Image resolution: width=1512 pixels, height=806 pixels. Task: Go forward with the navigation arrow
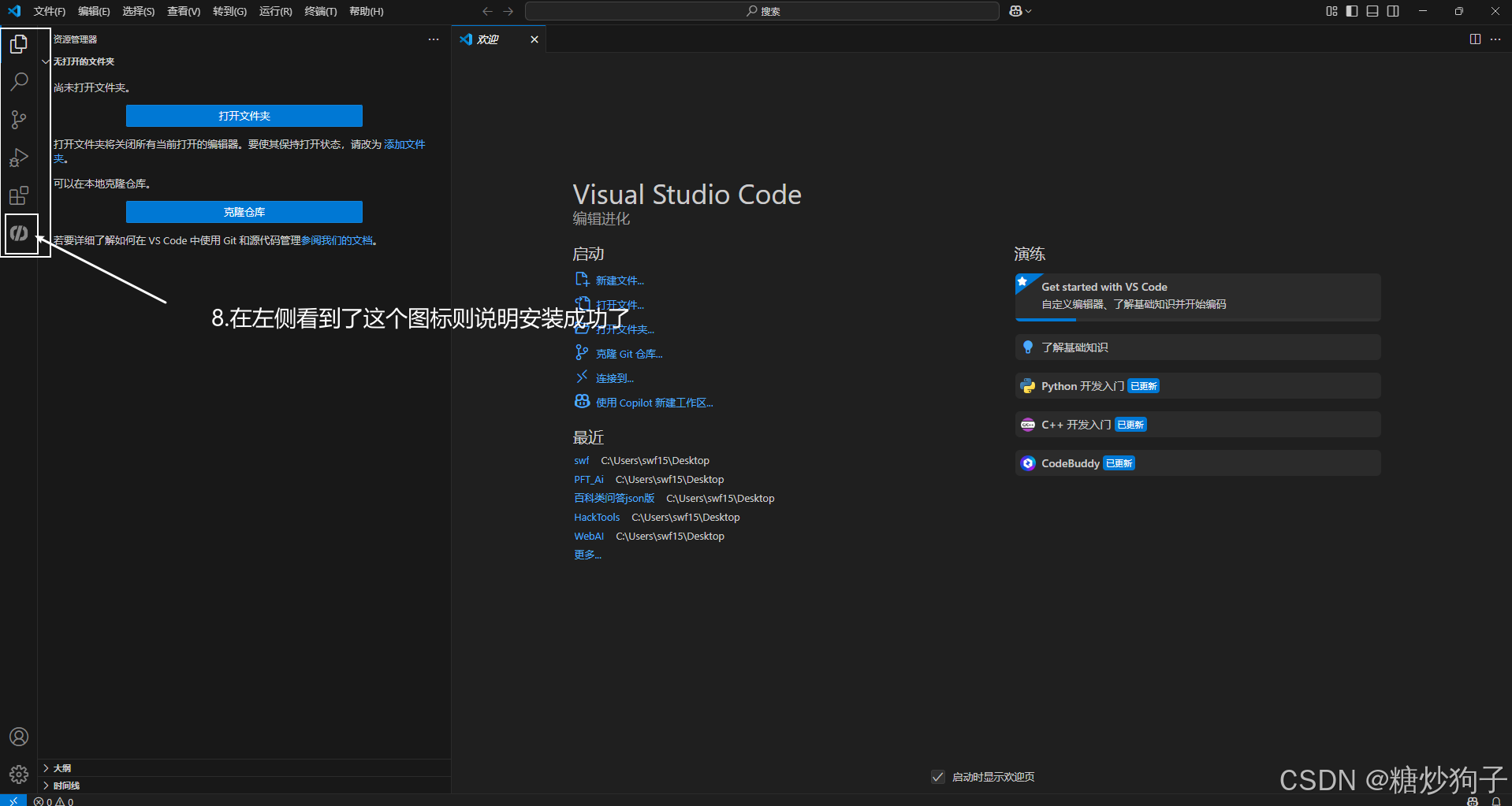click(x=508, y=11)
